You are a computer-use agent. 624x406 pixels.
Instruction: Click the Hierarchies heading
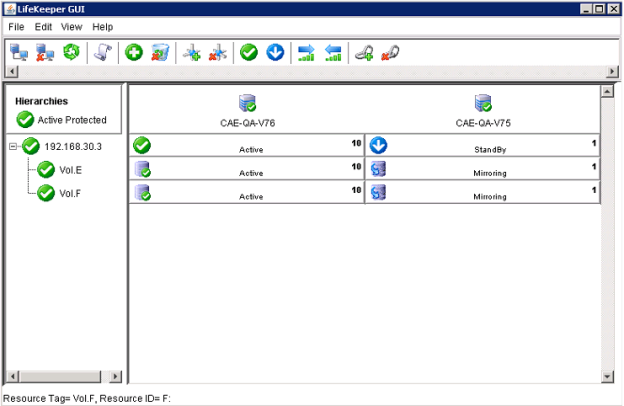[42, 101]
